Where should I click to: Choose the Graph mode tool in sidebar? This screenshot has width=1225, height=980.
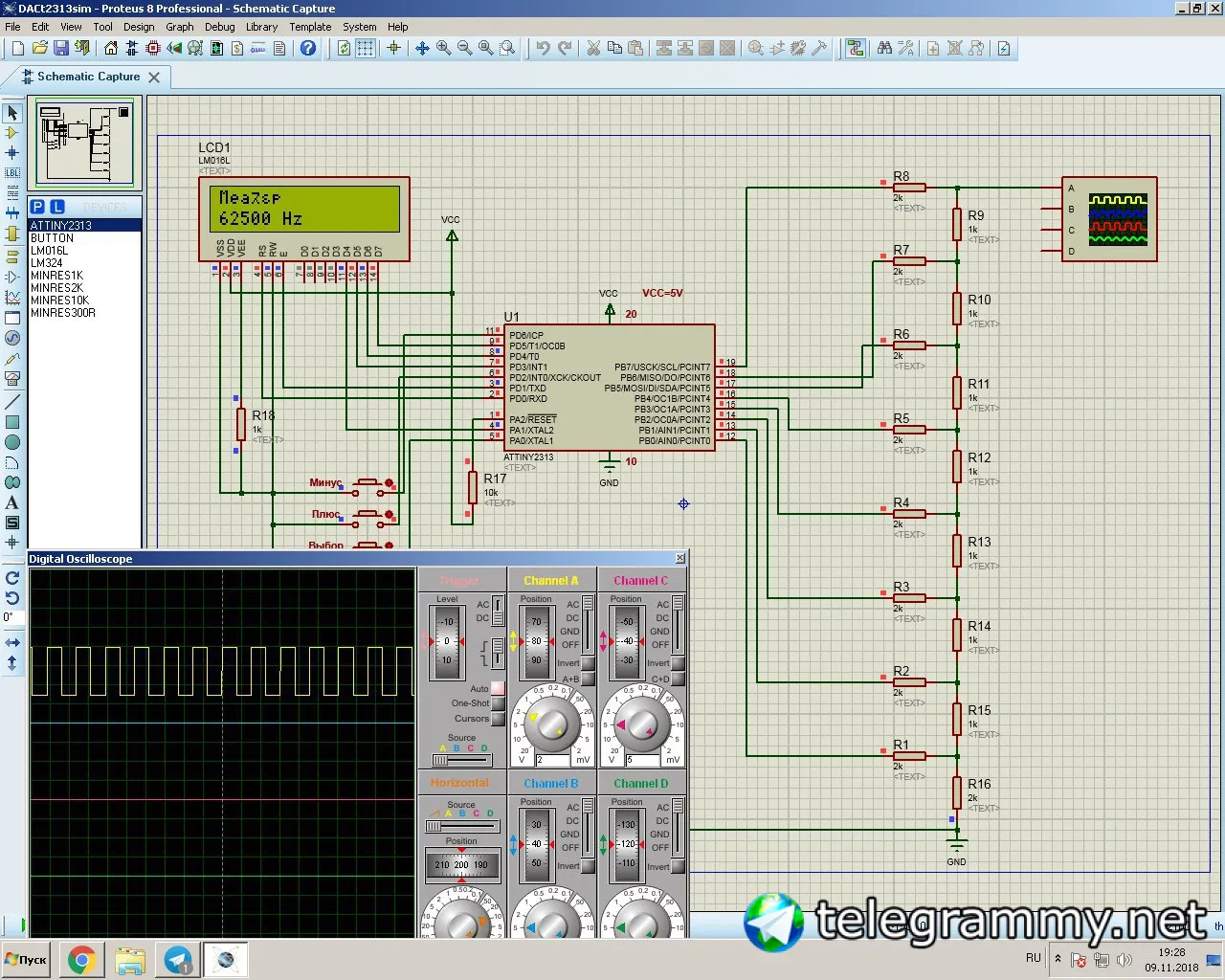[12, 298]
